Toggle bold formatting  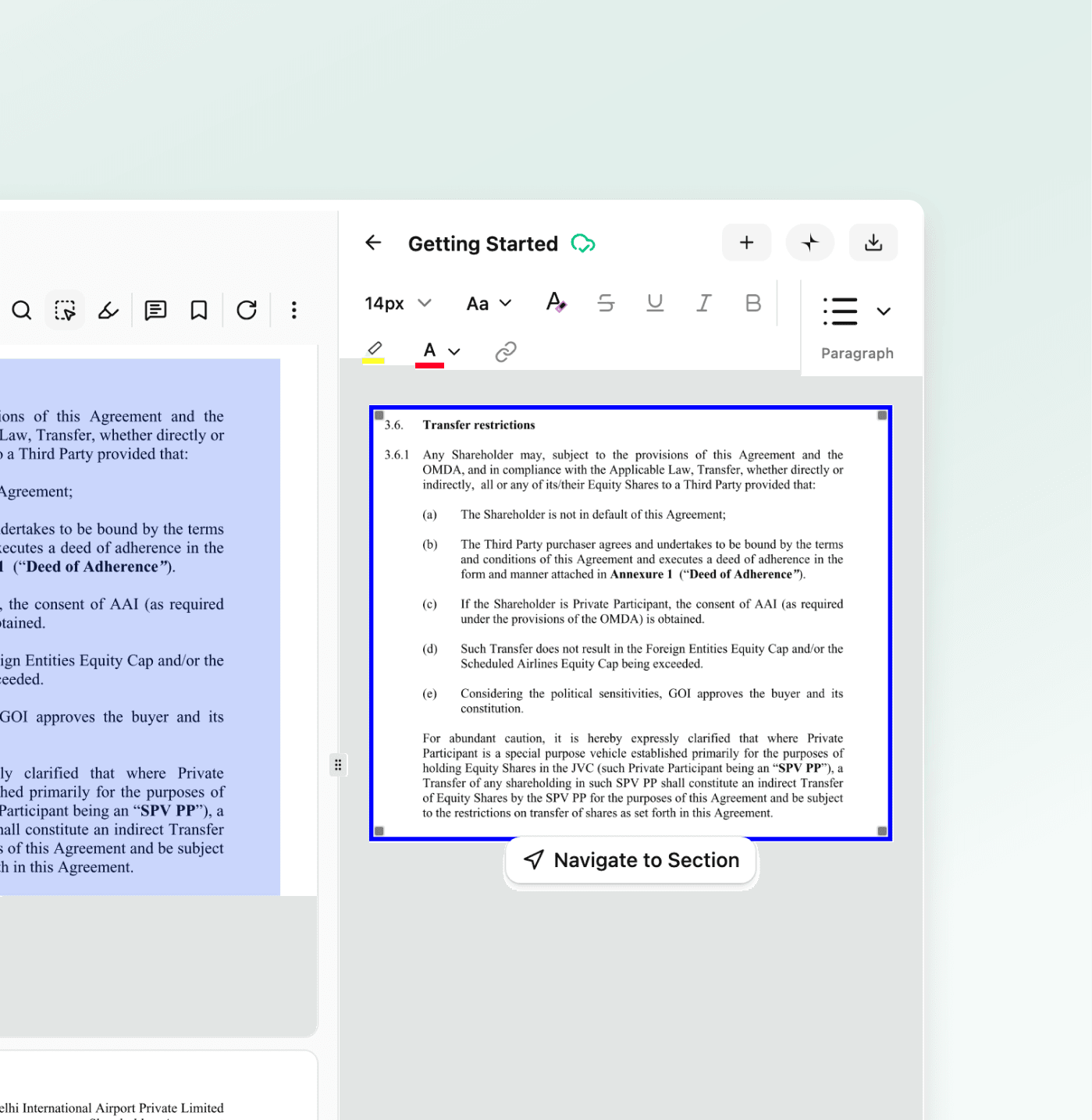tap(753, 303)
